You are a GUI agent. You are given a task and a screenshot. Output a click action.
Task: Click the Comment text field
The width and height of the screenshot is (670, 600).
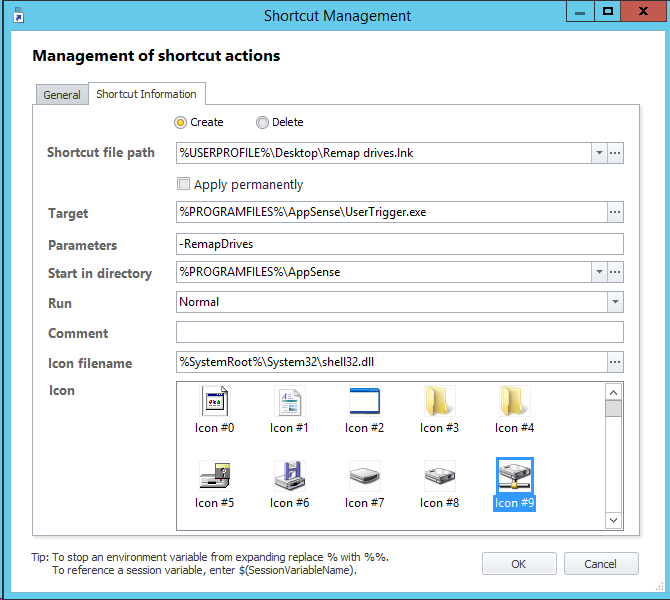coord(399,333)
